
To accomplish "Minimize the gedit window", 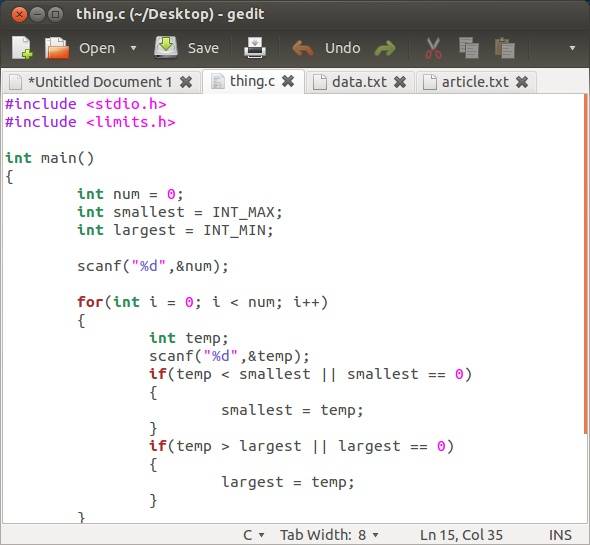I will coord(37,15).
